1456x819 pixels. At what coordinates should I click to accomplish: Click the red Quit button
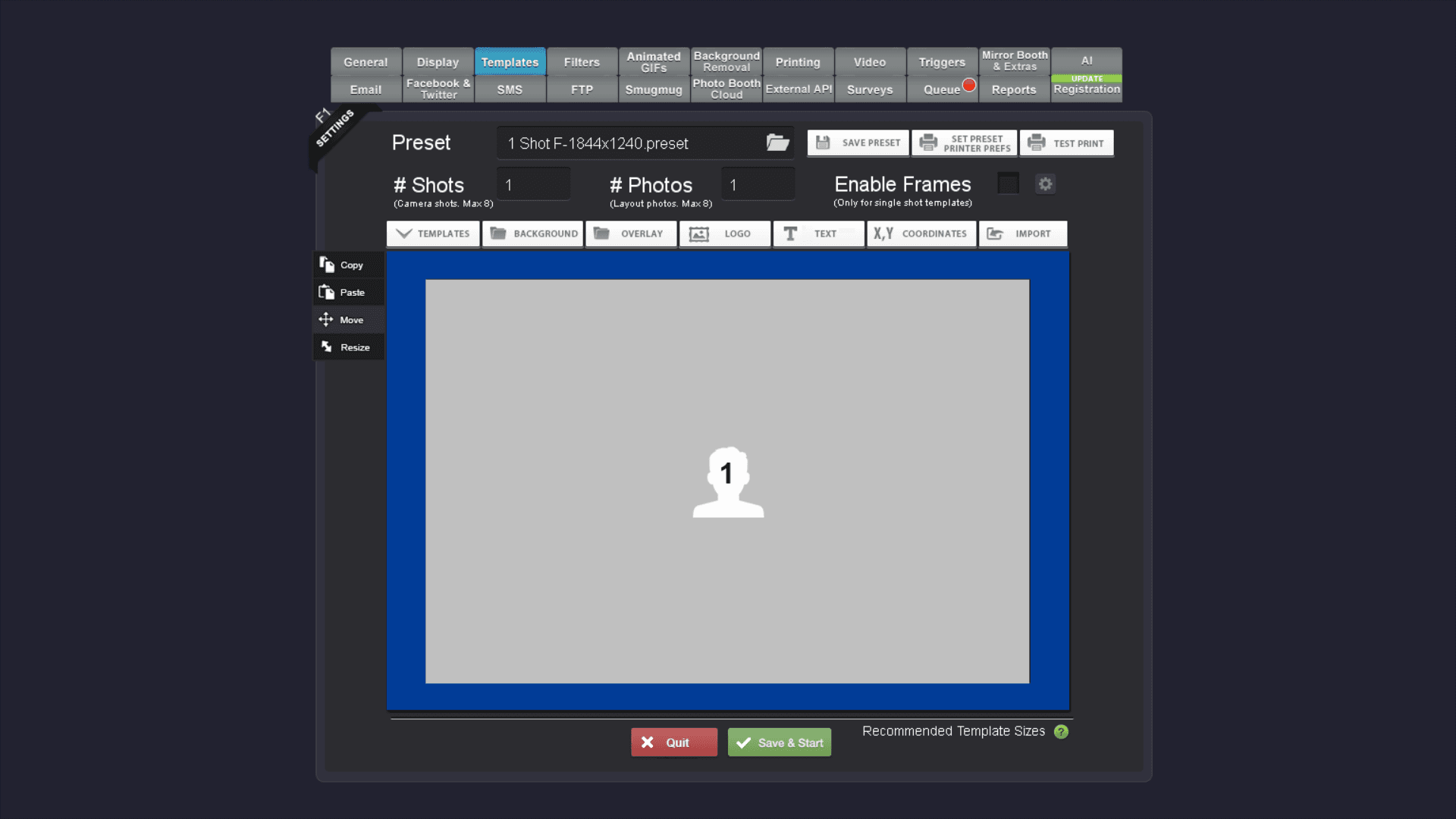coord(674,742)
